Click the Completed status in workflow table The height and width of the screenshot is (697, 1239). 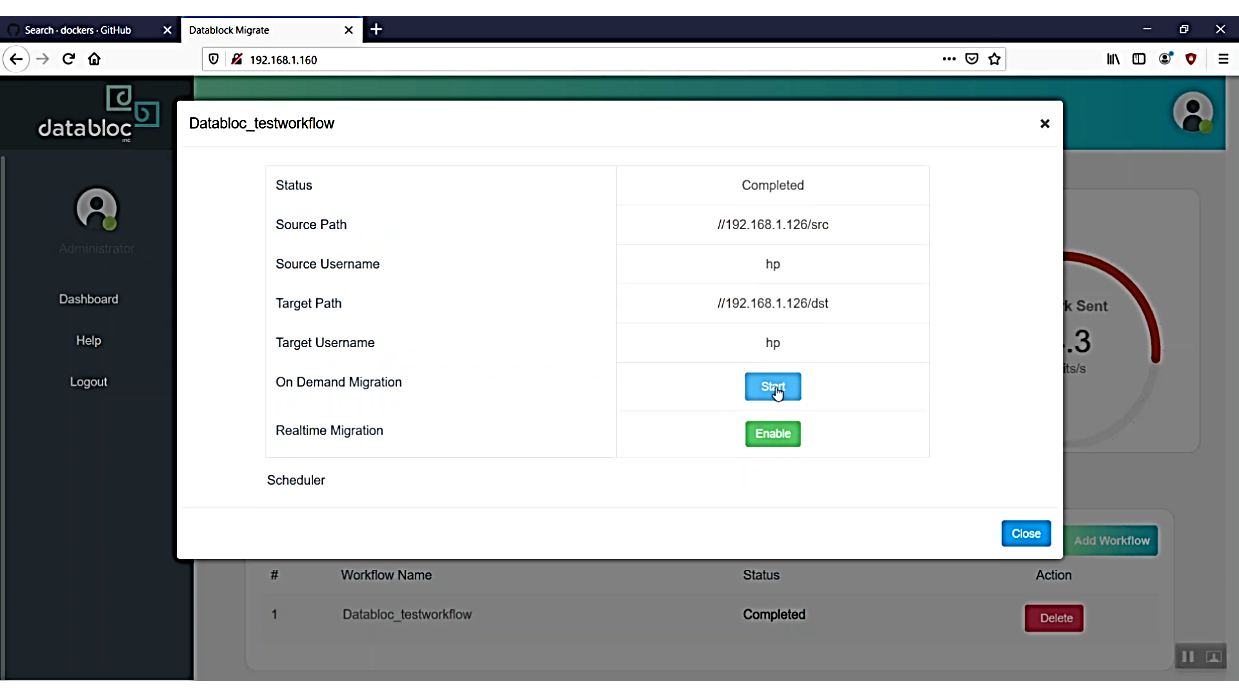[x=774, y=614]
